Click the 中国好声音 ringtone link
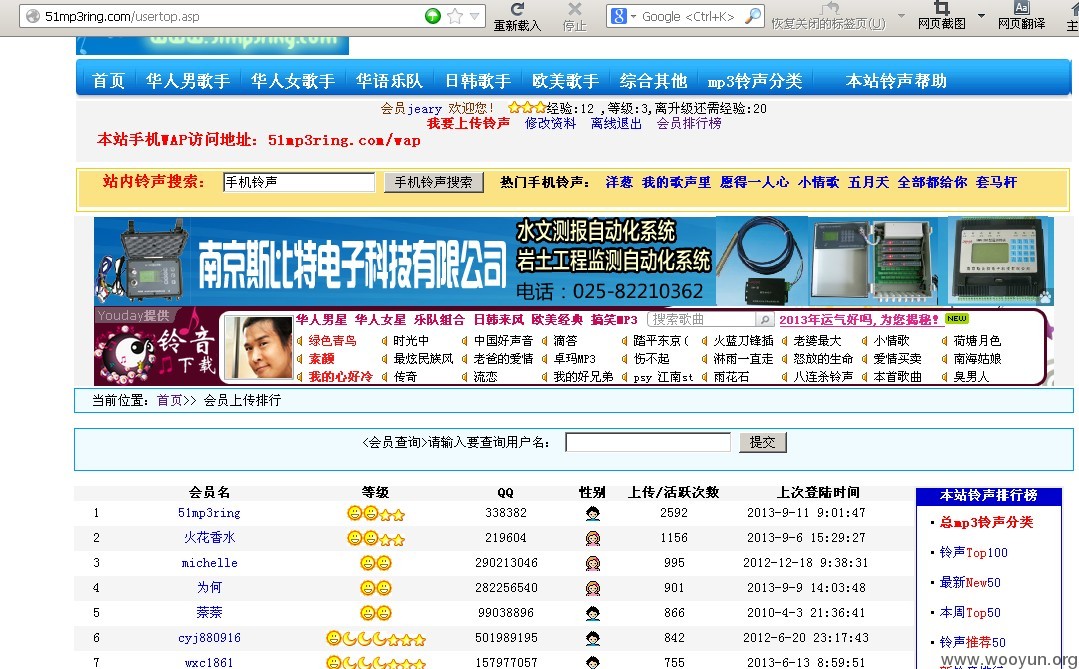This screenshot has height=669, width=1079. click(503, 341)
